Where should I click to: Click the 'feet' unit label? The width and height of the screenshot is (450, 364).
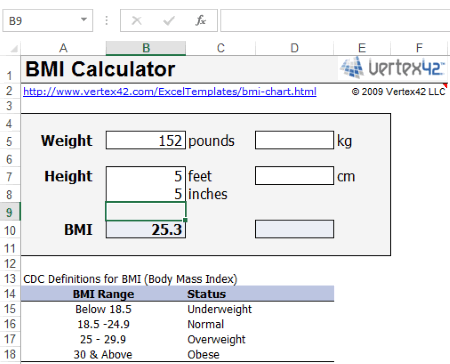[x=200, y=176]
